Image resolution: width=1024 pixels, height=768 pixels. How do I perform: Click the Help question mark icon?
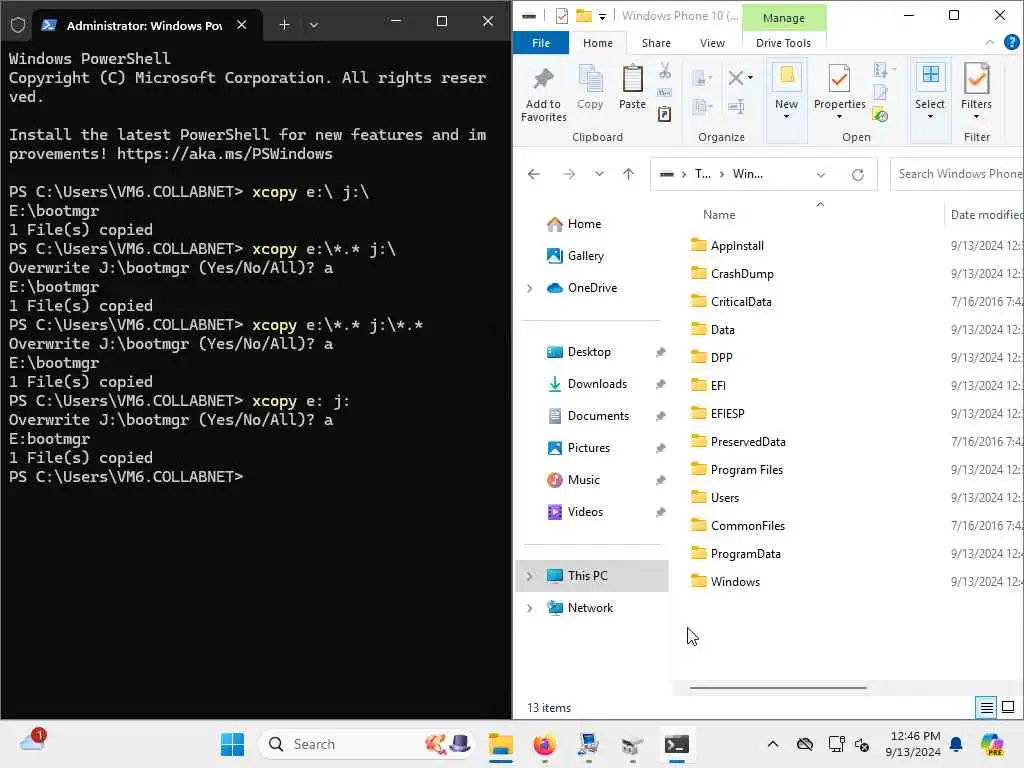pyautogui.click(x=1012, y=42)
